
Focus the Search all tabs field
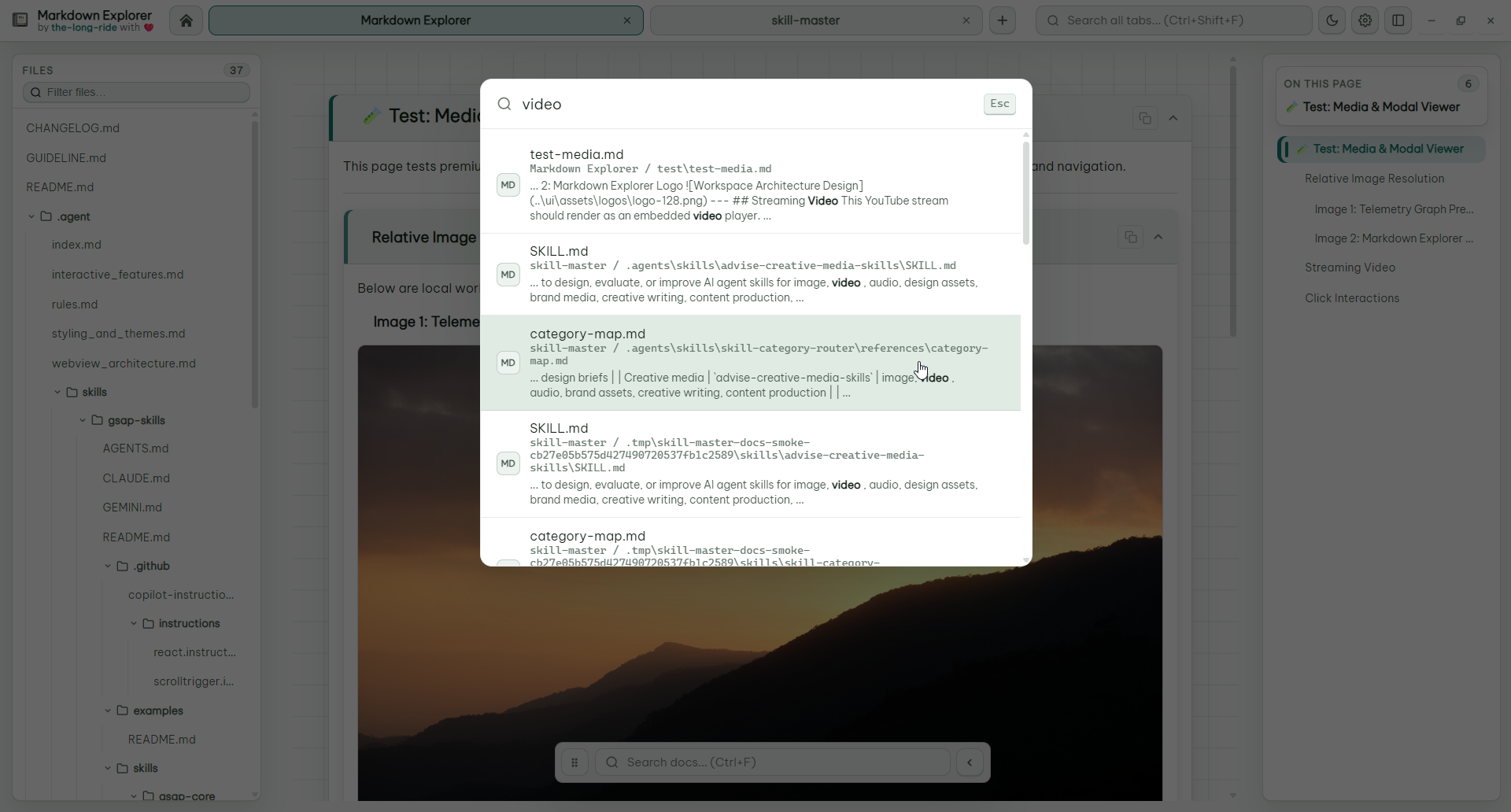tap(1174, 20)
